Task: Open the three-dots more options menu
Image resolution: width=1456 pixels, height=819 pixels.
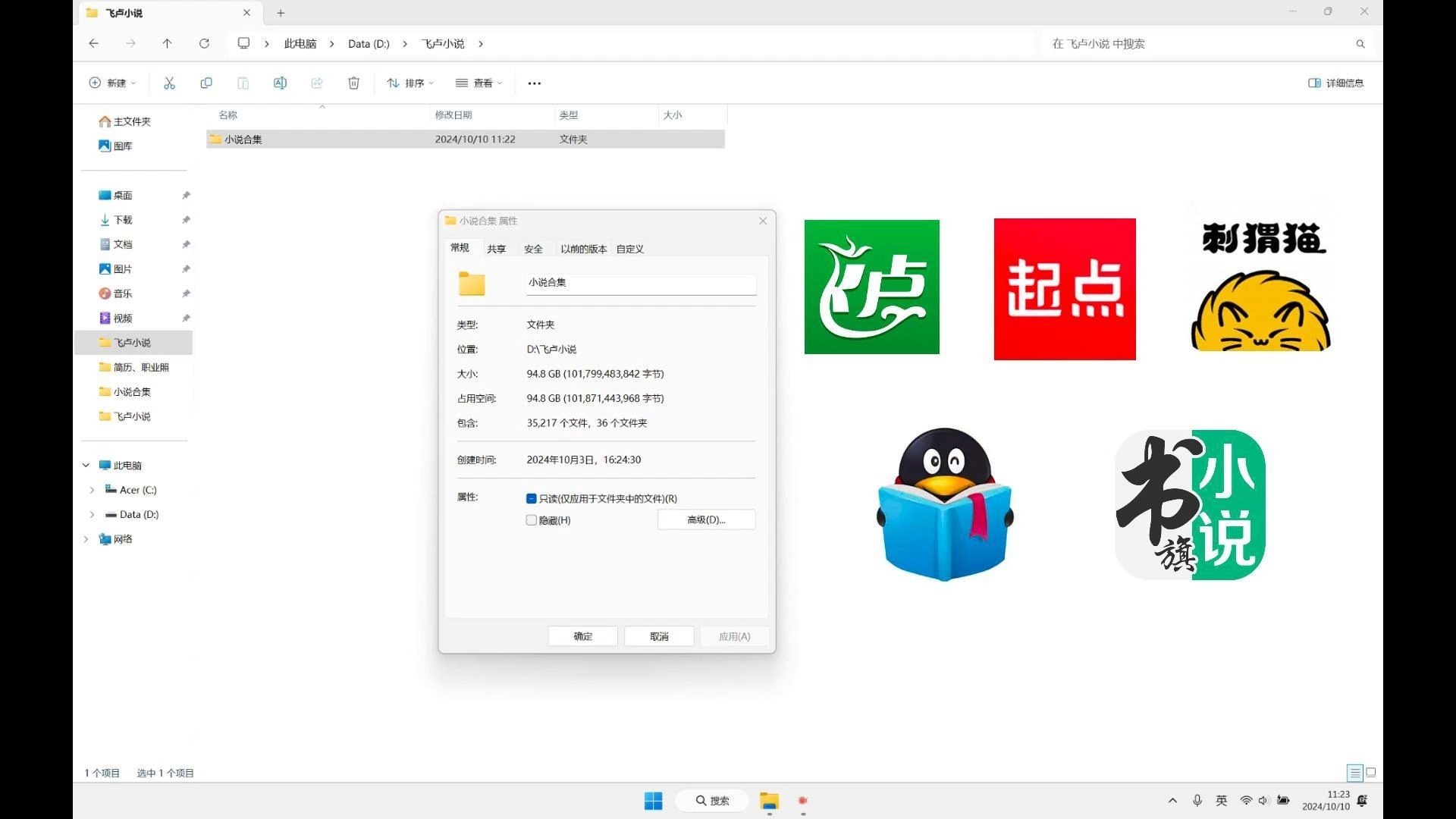Action: click(535, 83)
